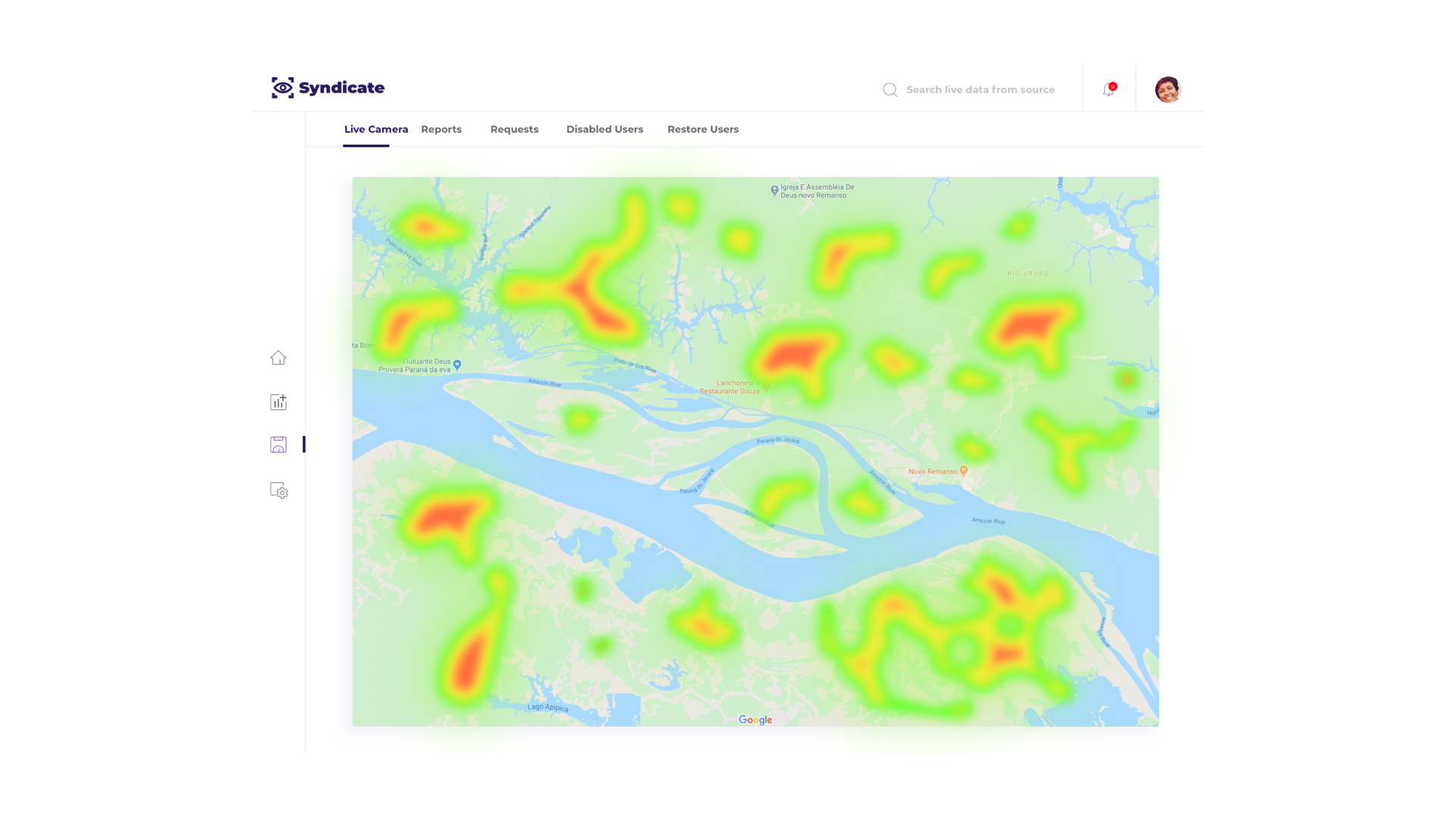1456x819 pixels.
Task: Click the add chart analytics sidebar icon
Action: point(278,402)
